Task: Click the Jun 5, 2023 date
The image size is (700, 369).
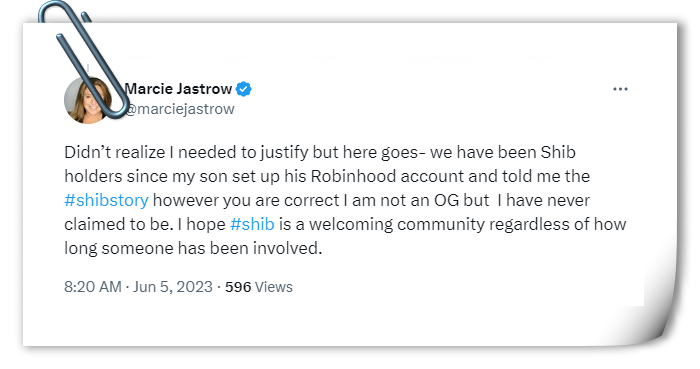Action: [x=172, y=286]
